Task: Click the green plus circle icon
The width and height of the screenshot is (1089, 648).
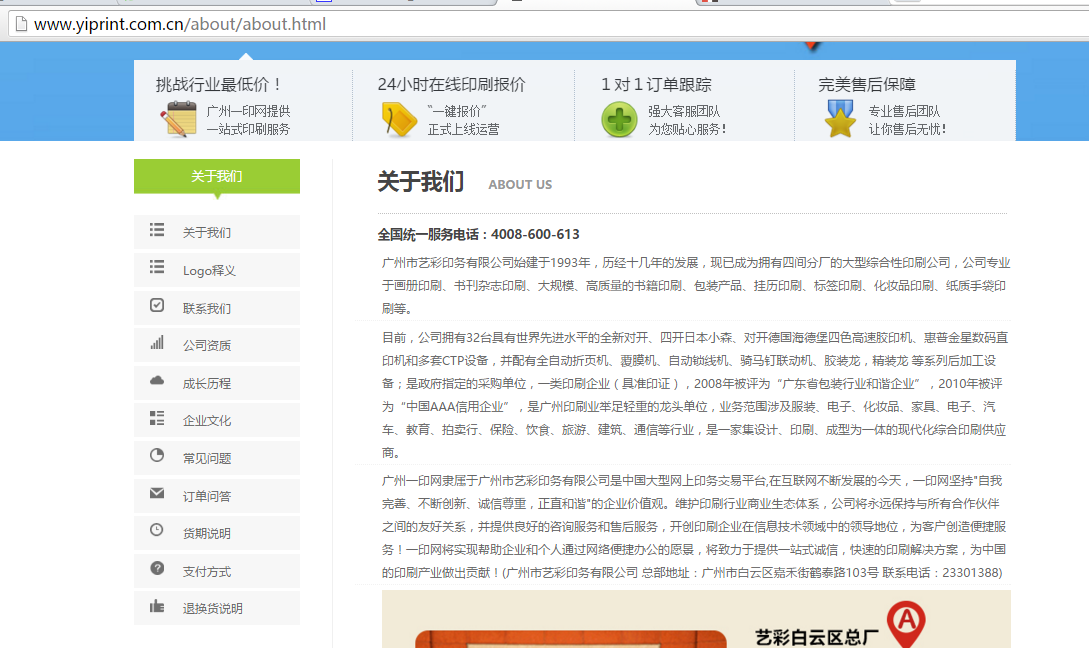Action: point(619,119)
